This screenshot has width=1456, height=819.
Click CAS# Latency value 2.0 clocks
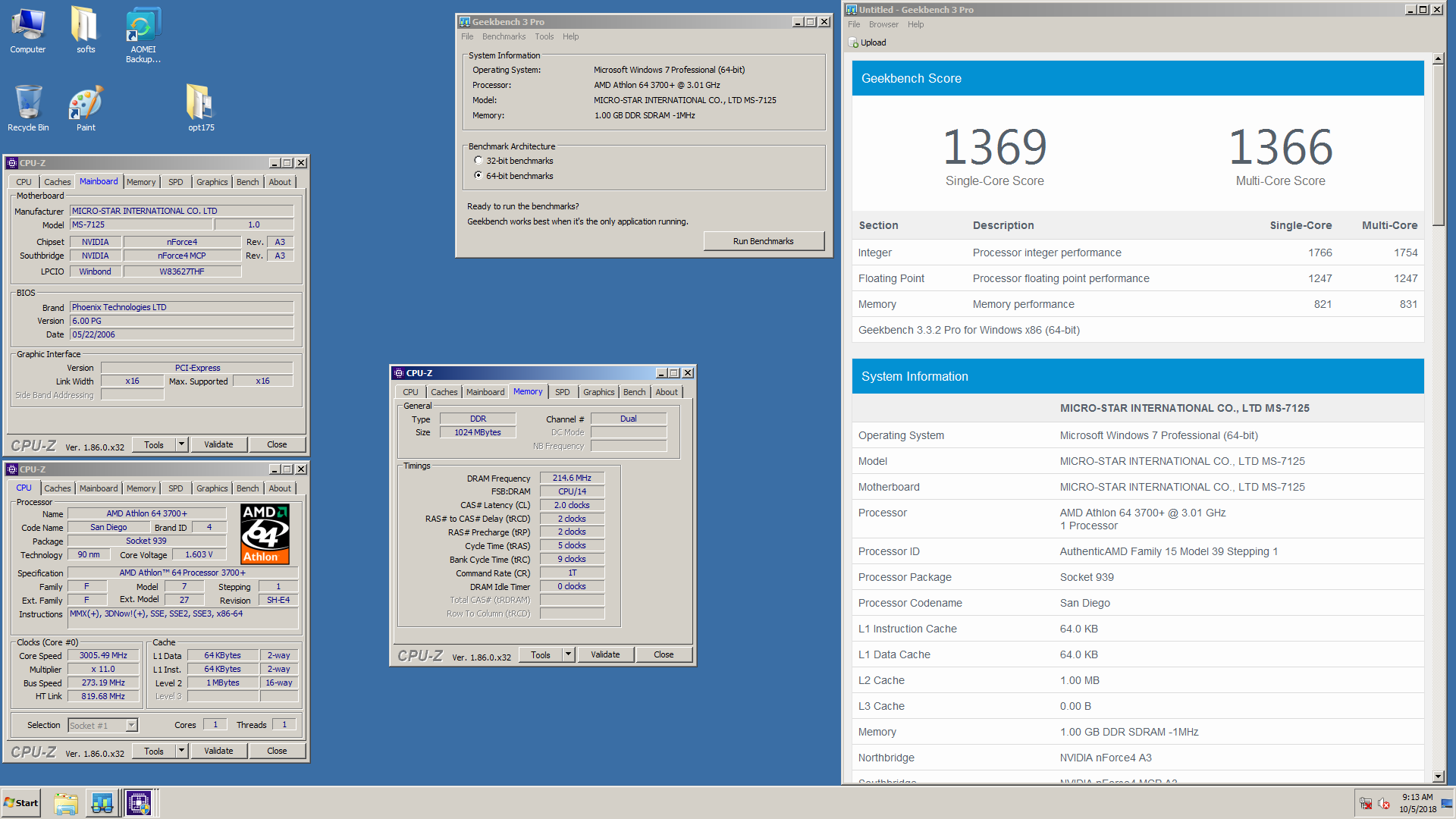pos(572,505)
